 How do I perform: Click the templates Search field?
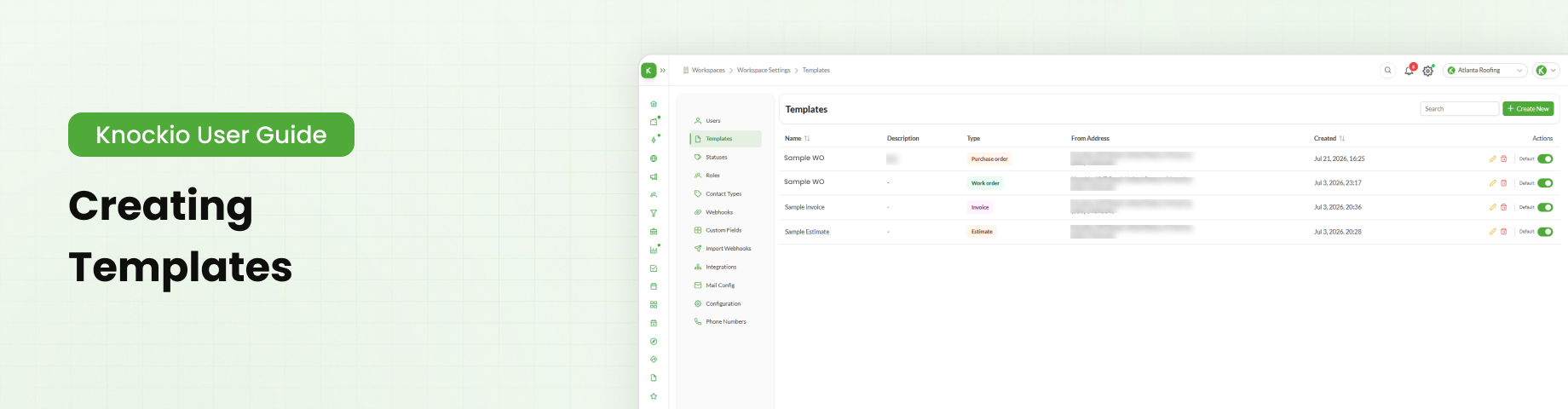pos(1459,109)
